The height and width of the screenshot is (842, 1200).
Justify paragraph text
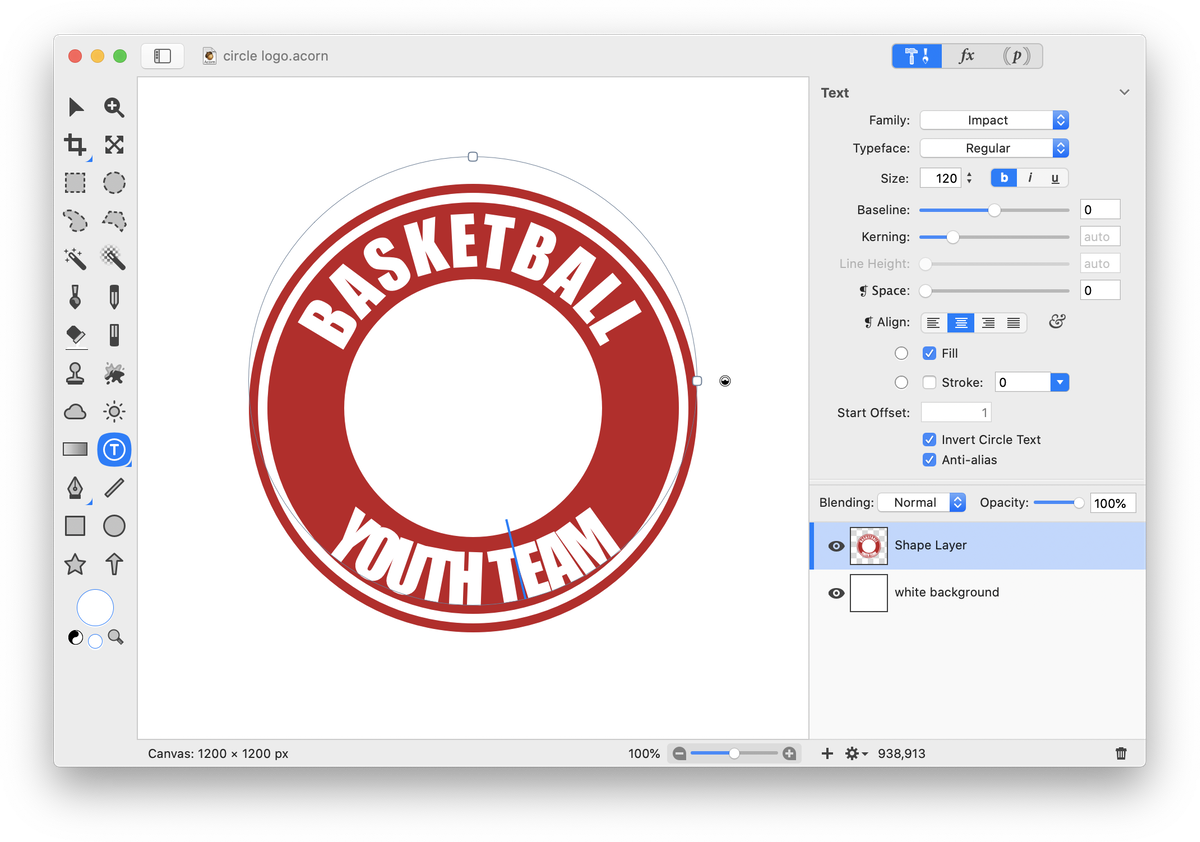[1013, 323]
